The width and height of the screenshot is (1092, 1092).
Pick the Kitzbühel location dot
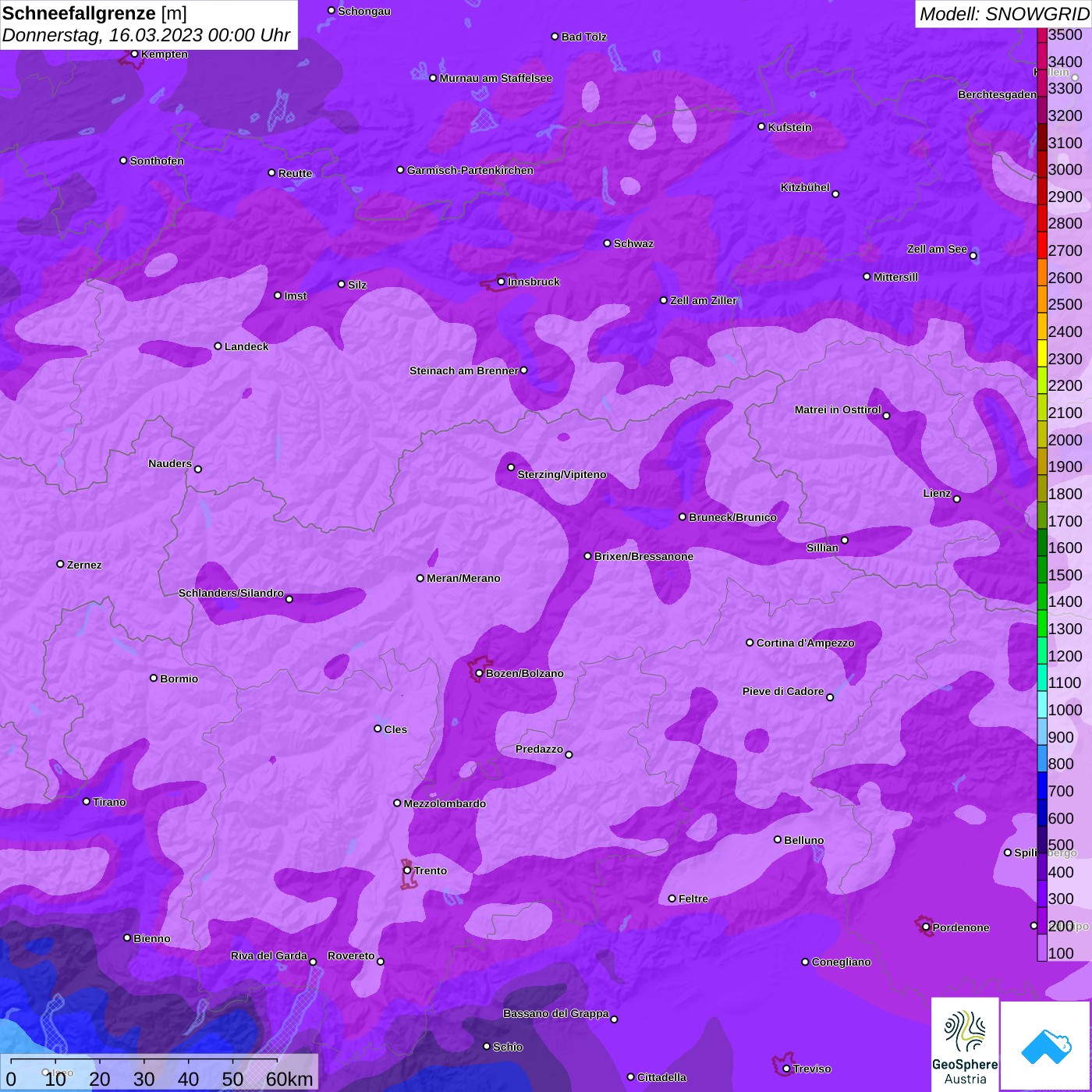pos(836,194)
